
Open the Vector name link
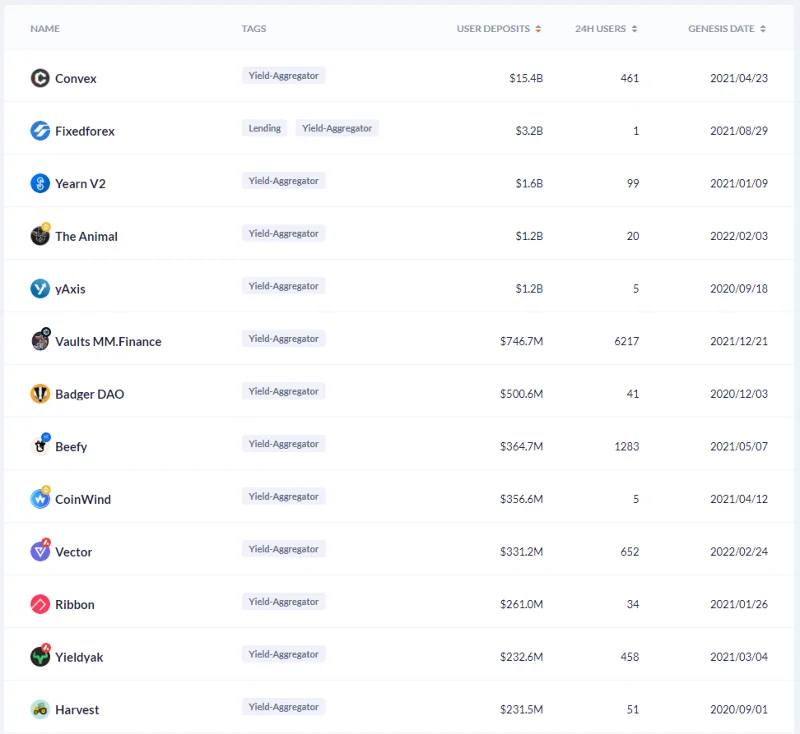coord(73,551)
